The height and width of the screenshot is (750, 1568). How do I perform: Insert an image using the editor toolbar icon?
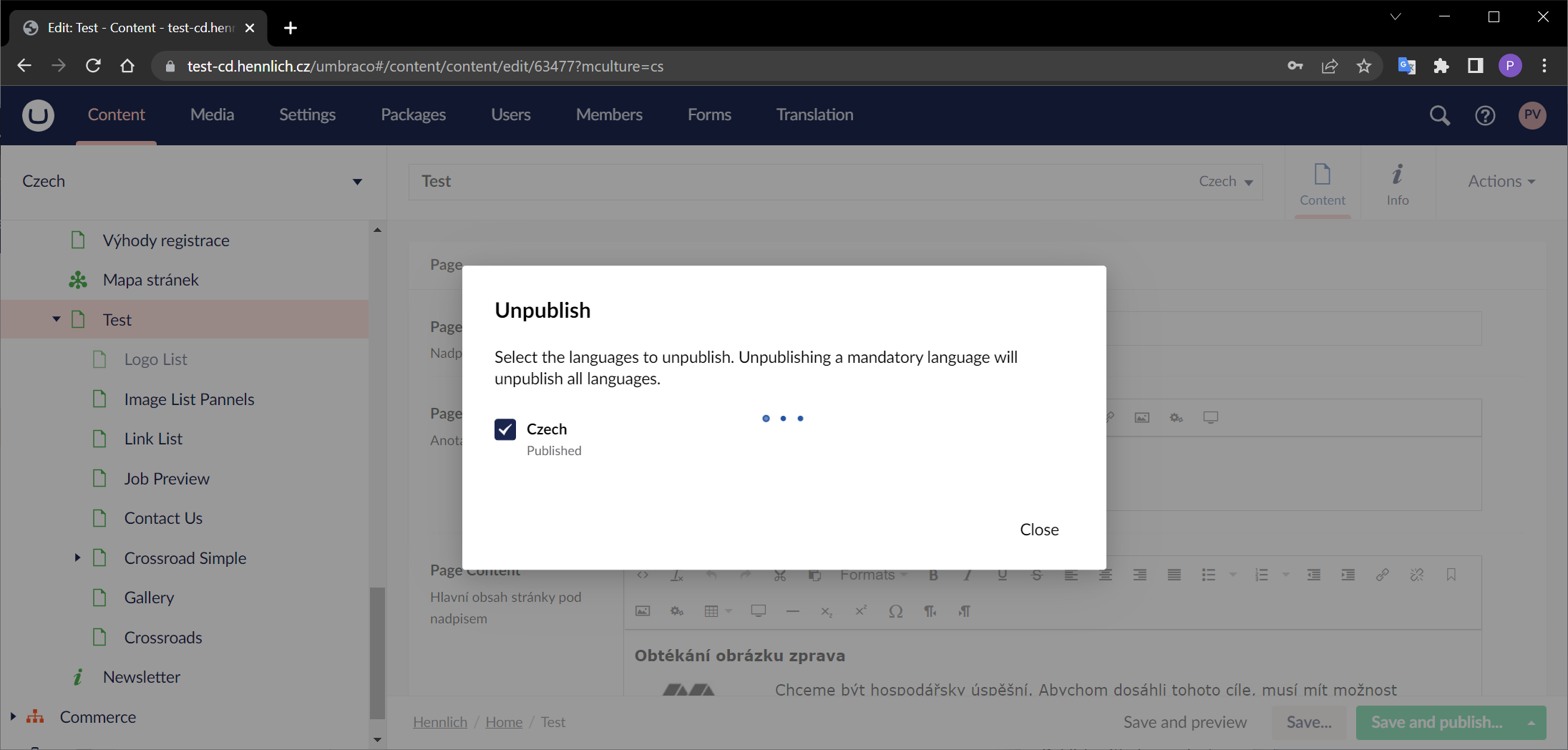coord(643,610)
